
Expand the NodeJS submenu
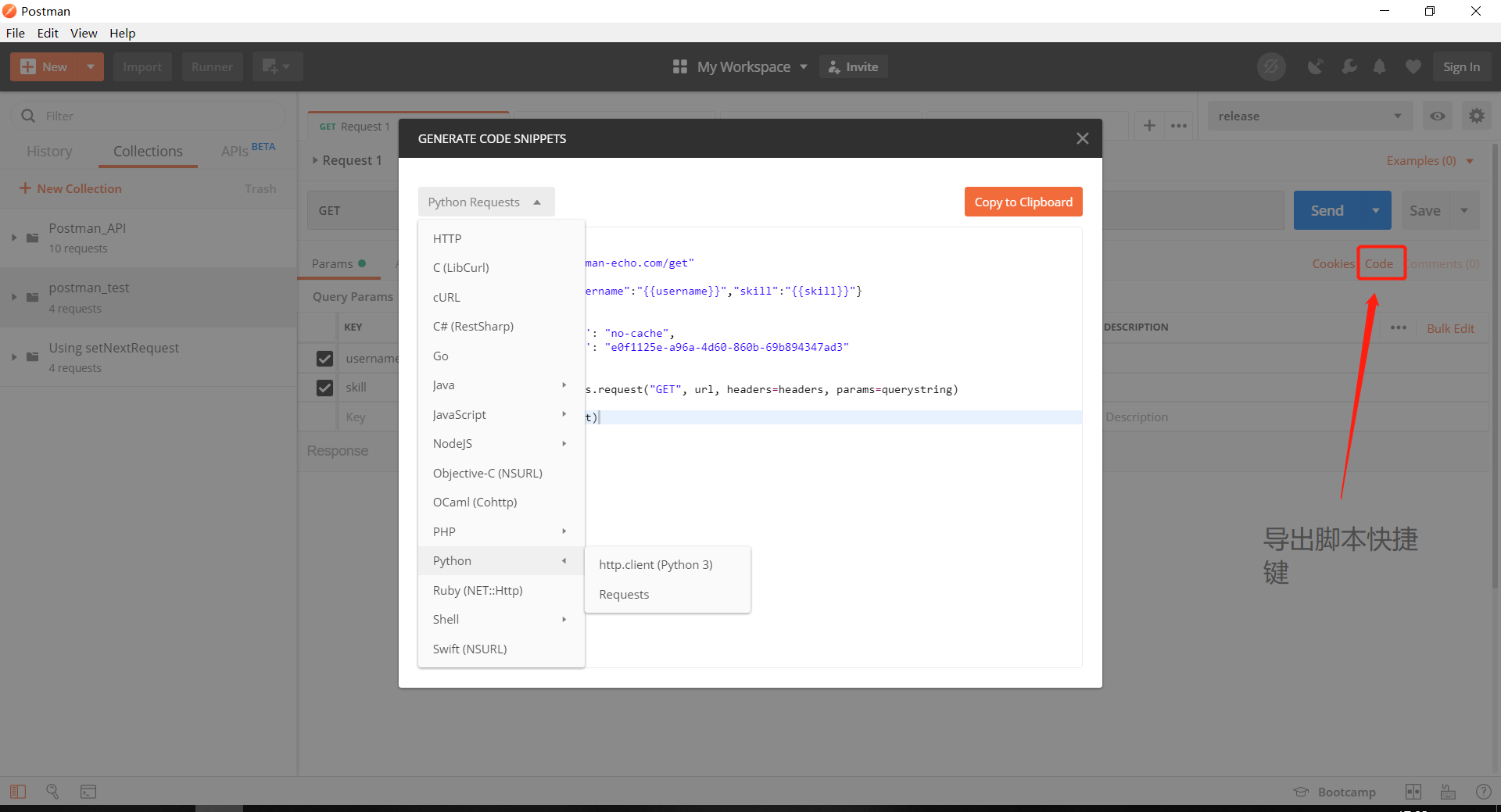coord(501,443)
